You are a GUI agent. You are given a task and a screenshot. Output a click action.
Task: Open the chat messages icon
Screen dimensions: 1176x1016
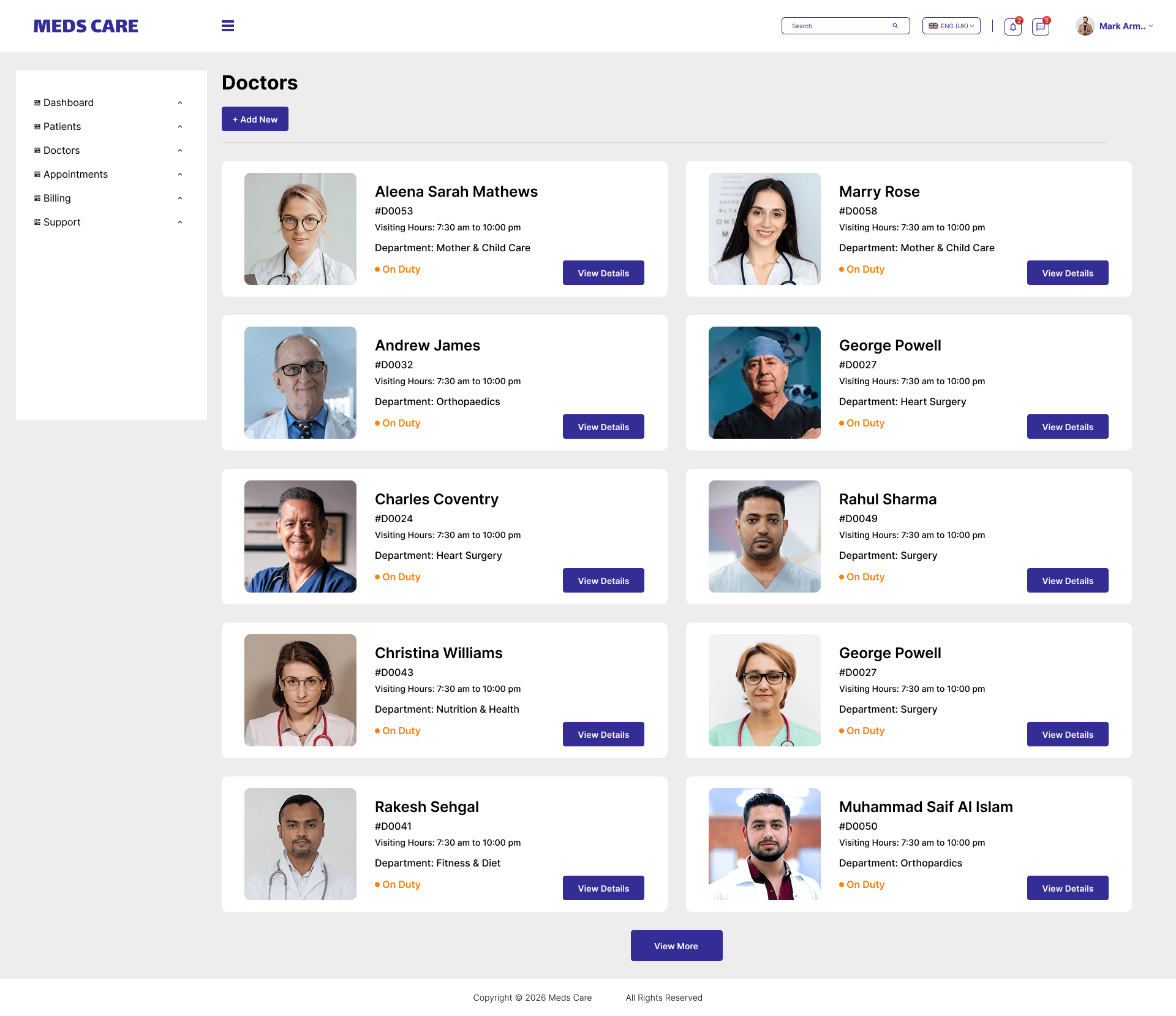coord(1040,26)
